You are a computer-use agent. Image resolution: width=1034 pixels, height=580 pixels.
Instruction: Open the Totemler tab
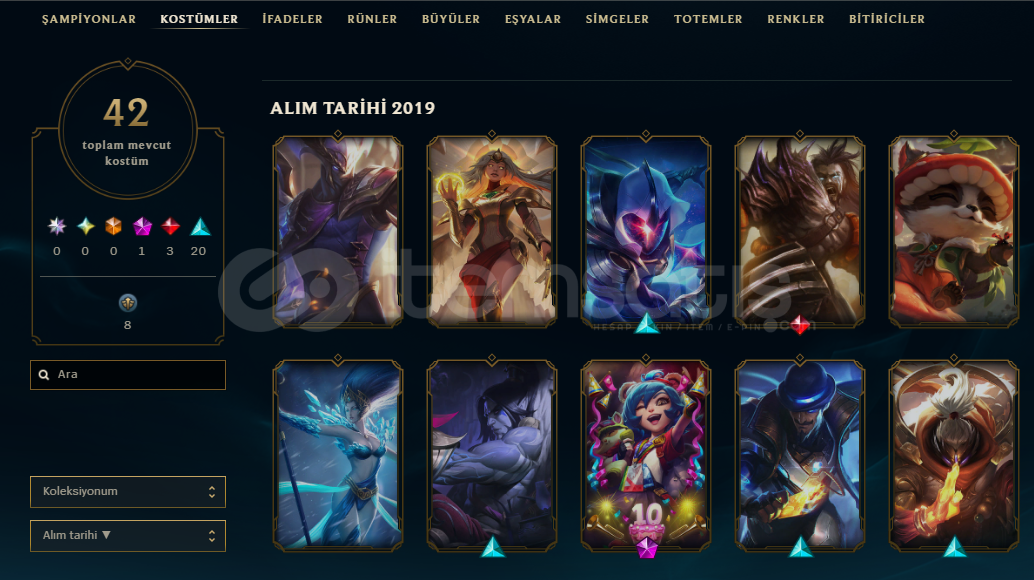click(x=708, y=19)
